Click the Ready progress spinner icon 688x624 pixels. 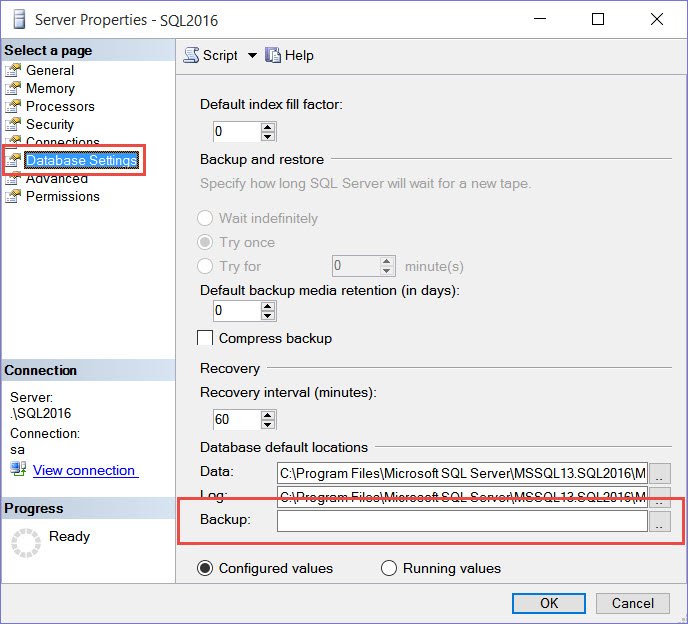tap(26, 543)
